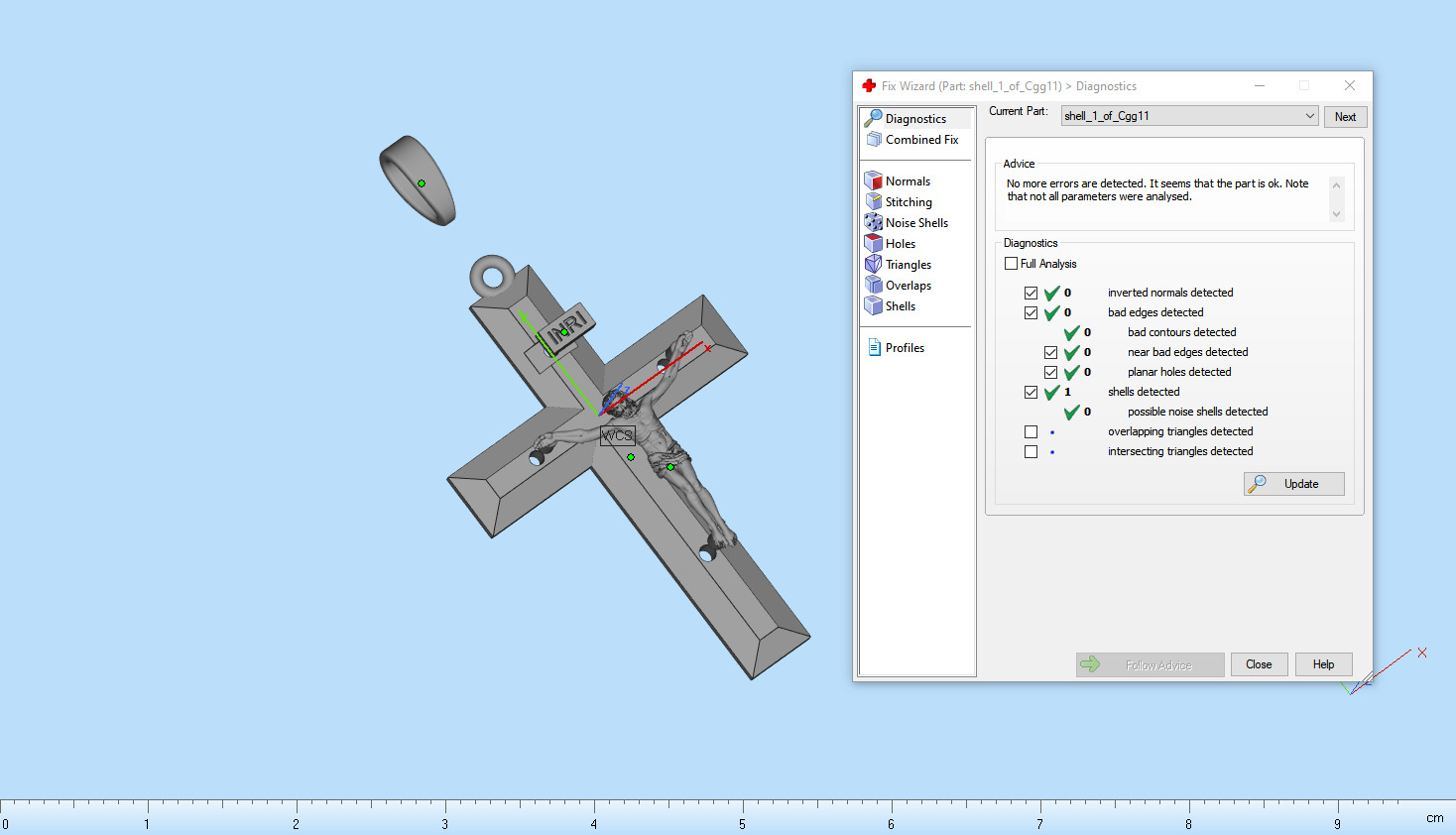Click the Advice box scroll-up arrow
The image size is (1456, 835).
point(1336,185)
